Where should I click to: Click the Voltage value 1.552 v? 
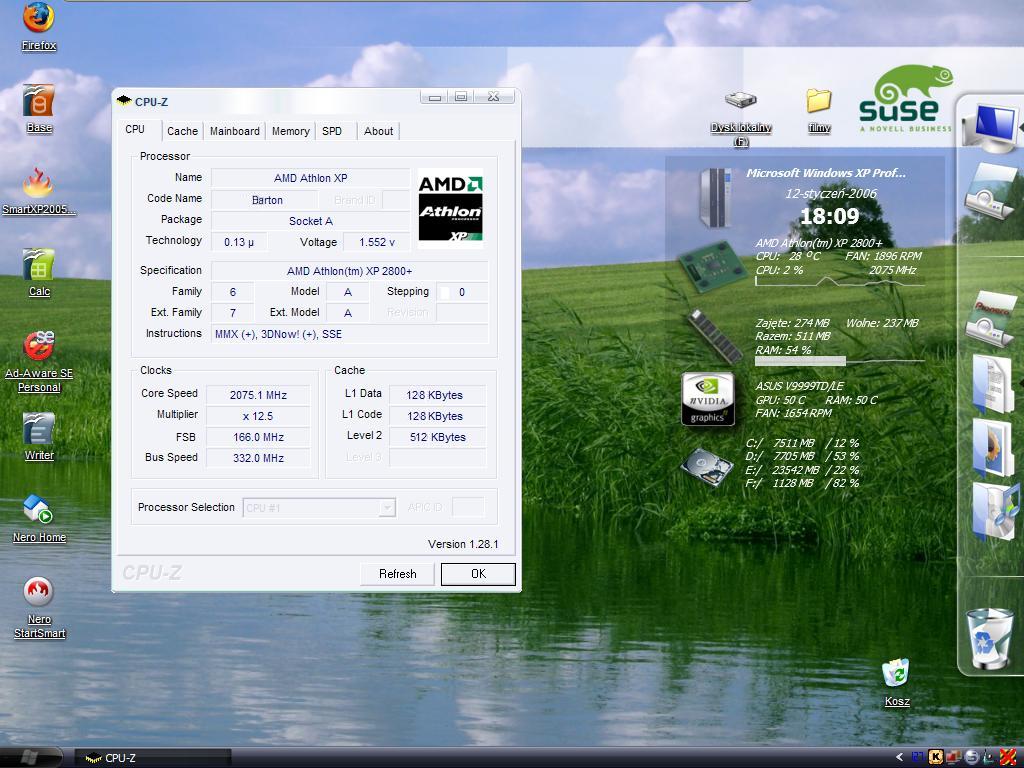click(377, 242)
